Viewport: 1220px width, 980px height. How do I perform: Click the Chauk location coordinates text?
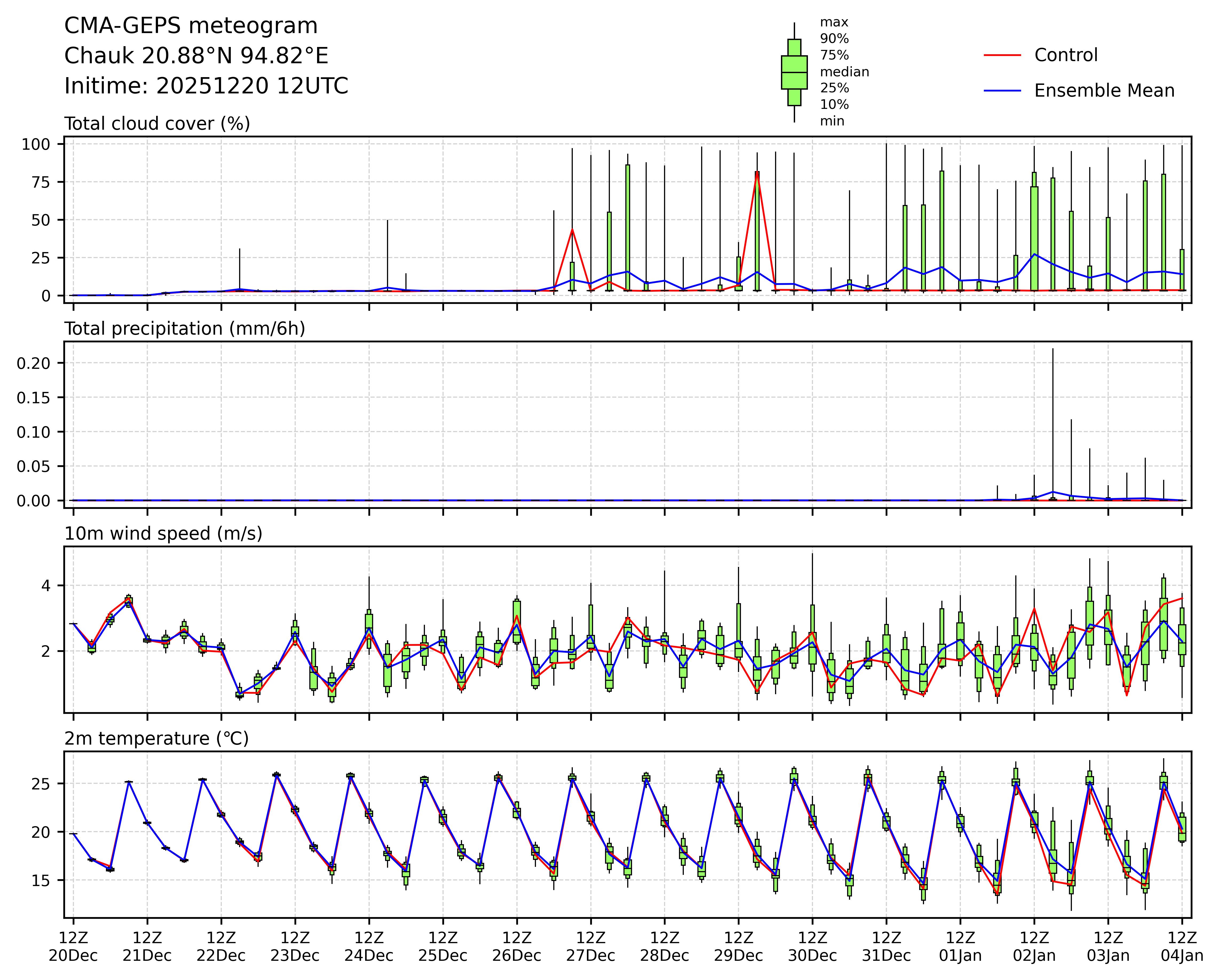pos(196,56)
